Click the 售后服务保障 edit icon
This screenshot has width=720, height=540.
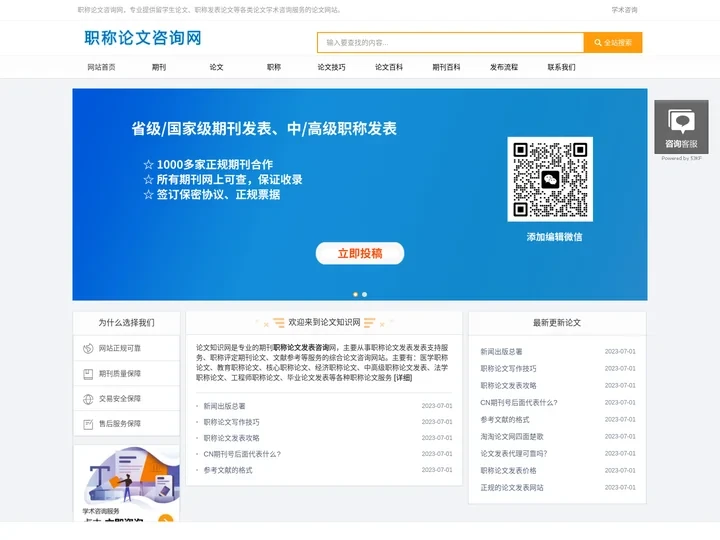click(x=88, y=424)
